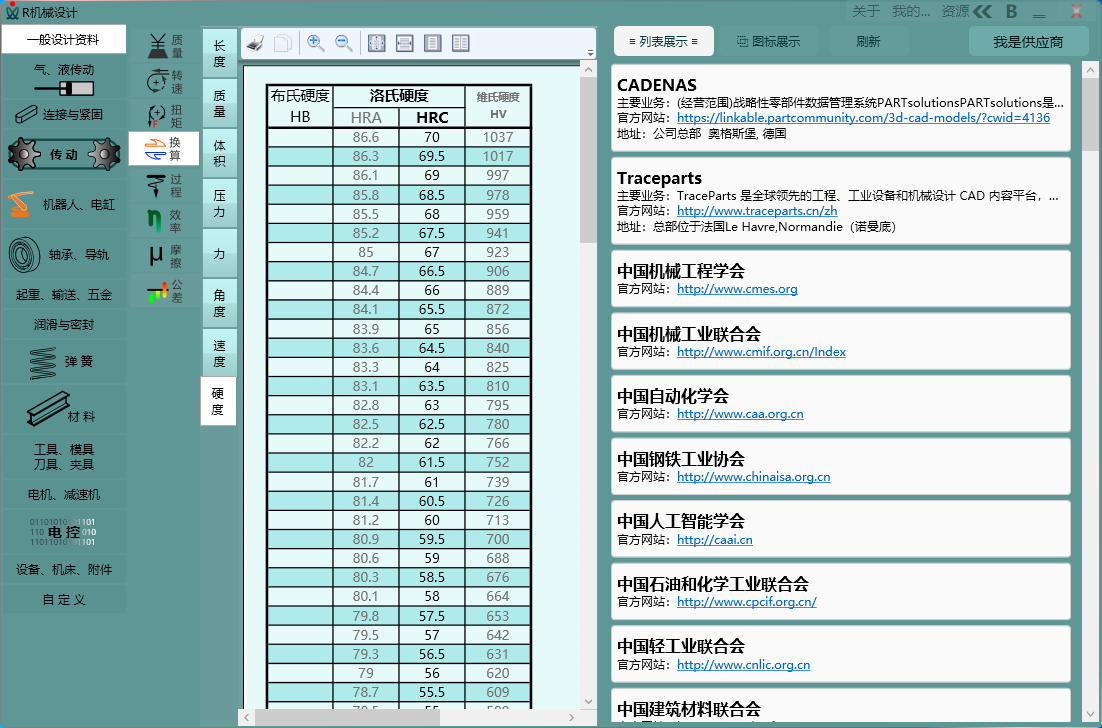
Task: Switch to the 长度 length conversion tab
Action: point(219,53)
